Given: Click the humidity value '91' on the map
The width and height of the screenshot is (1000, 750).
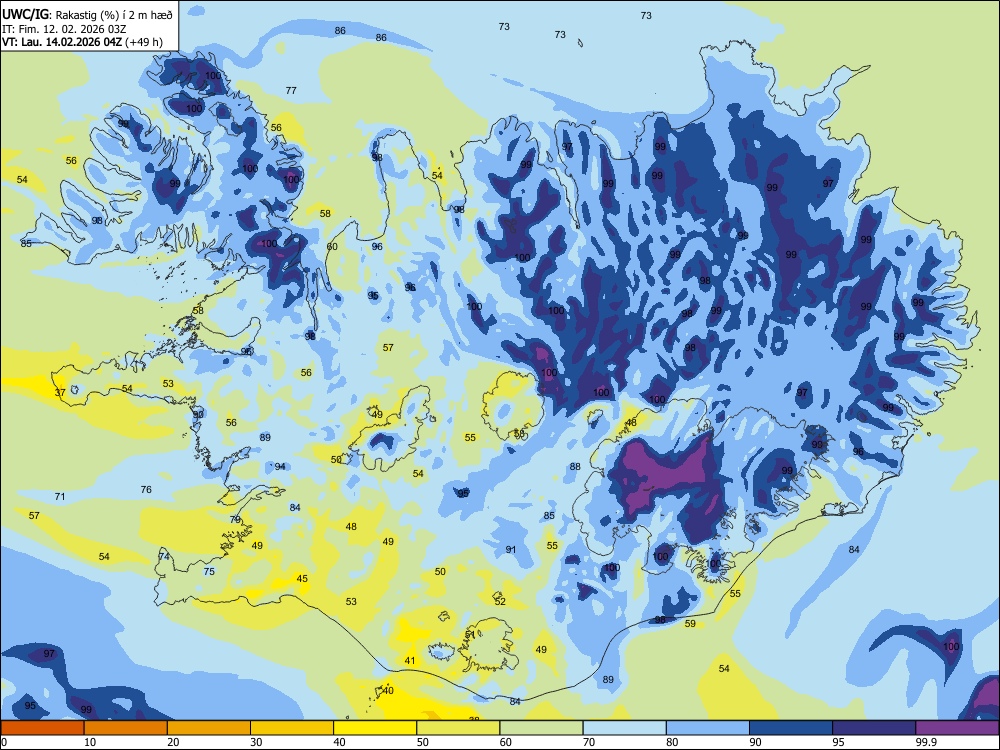Looking at the screenshot, I should tap(511, 549).
